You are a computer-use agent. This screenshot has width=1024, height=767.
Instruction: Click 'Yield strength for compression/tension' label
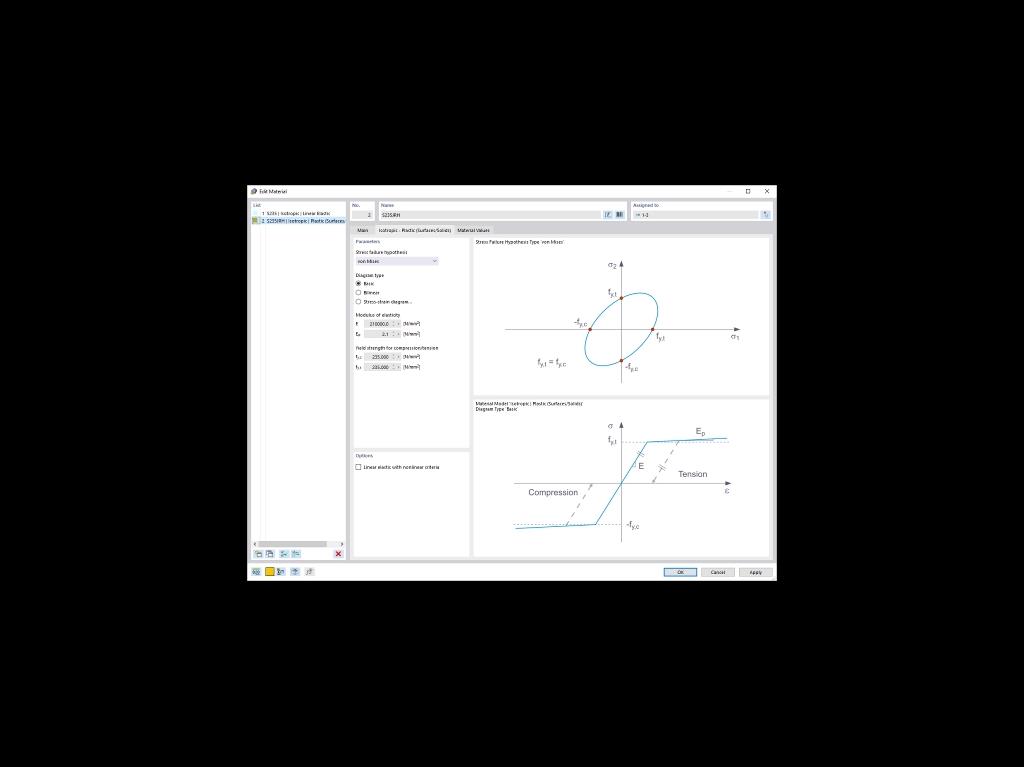(x=396, y=348)
